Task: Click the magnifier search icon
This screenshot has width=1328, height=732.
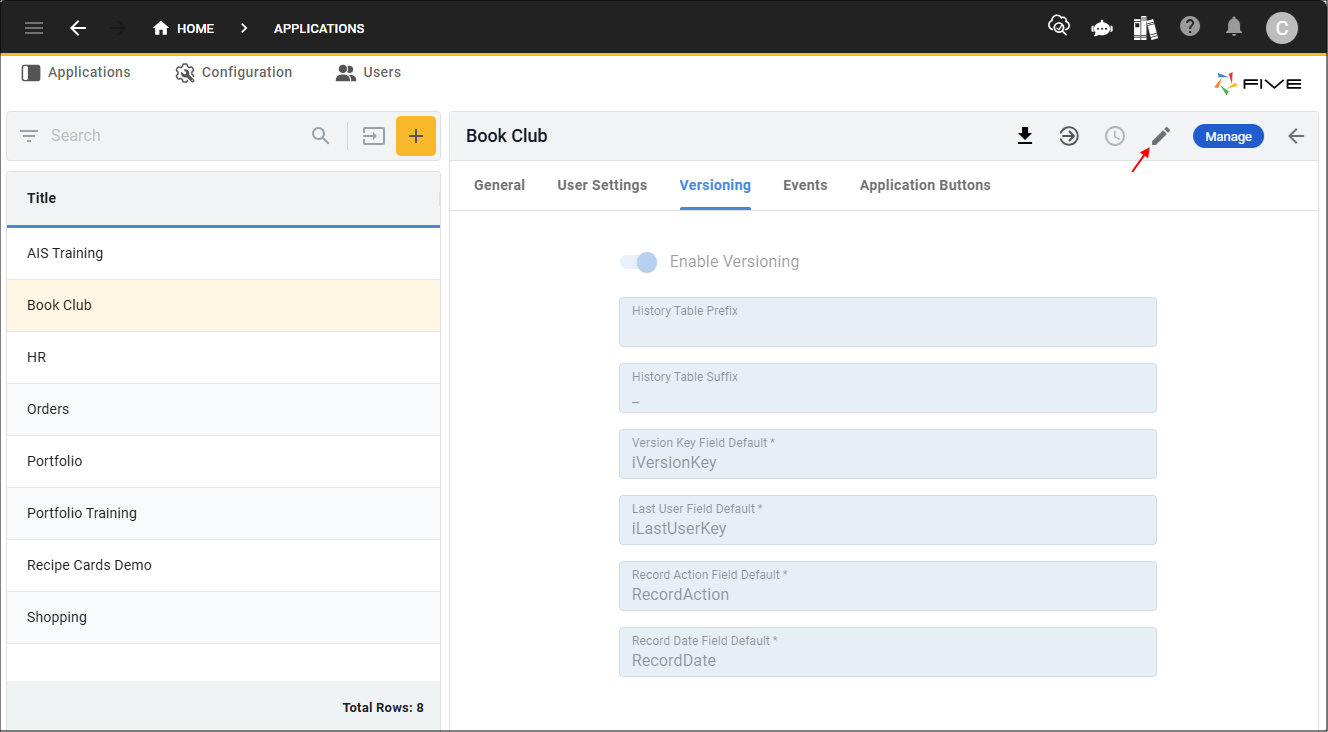Action: click(x=320, y=136)
